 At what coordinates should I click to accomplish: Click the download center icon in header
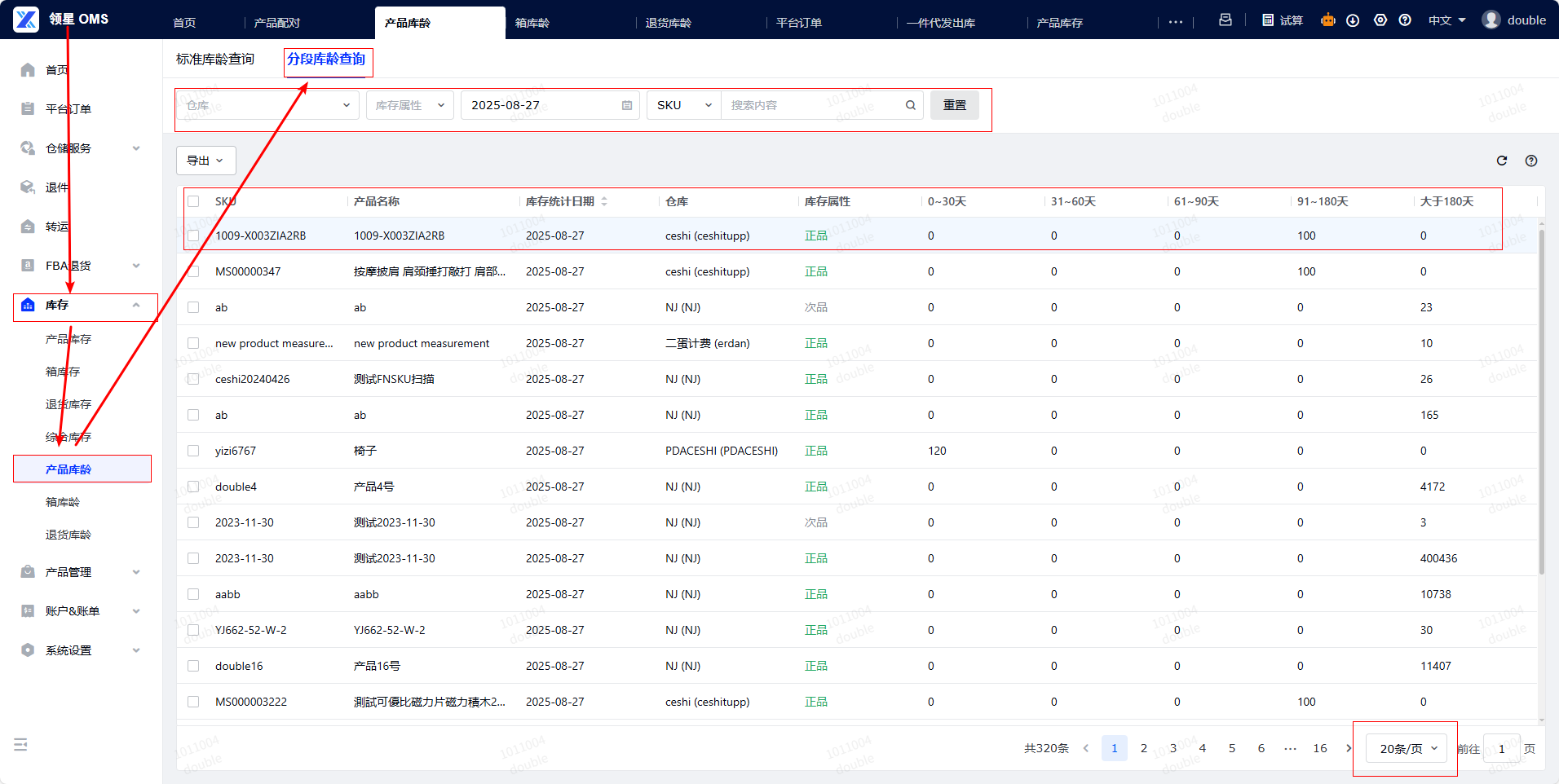1353,20
